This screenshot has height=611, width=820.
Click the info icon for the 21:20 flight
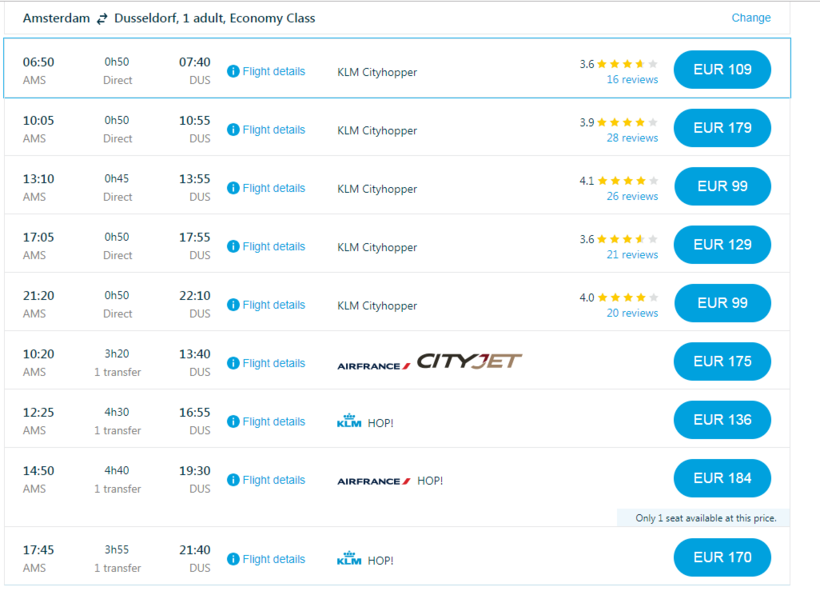233,305
